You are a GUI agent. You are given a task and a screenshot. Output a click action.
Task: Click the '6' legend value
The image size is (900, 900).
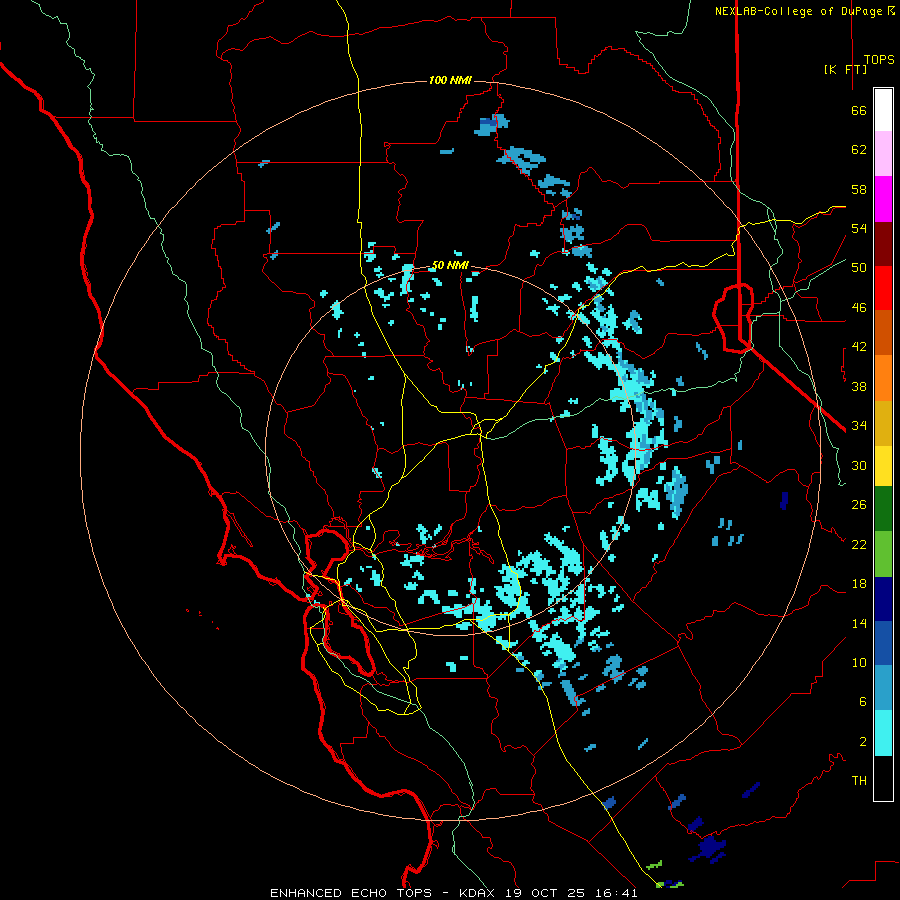click(863, 702)
